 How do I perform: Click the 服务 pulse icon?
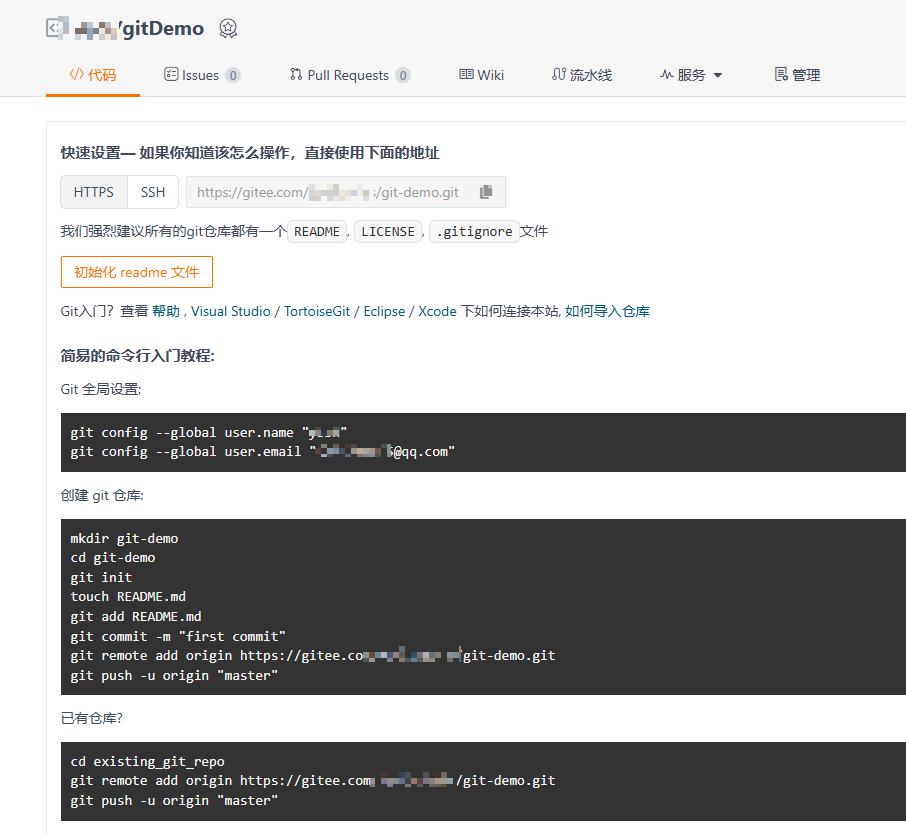coord(667,75)
